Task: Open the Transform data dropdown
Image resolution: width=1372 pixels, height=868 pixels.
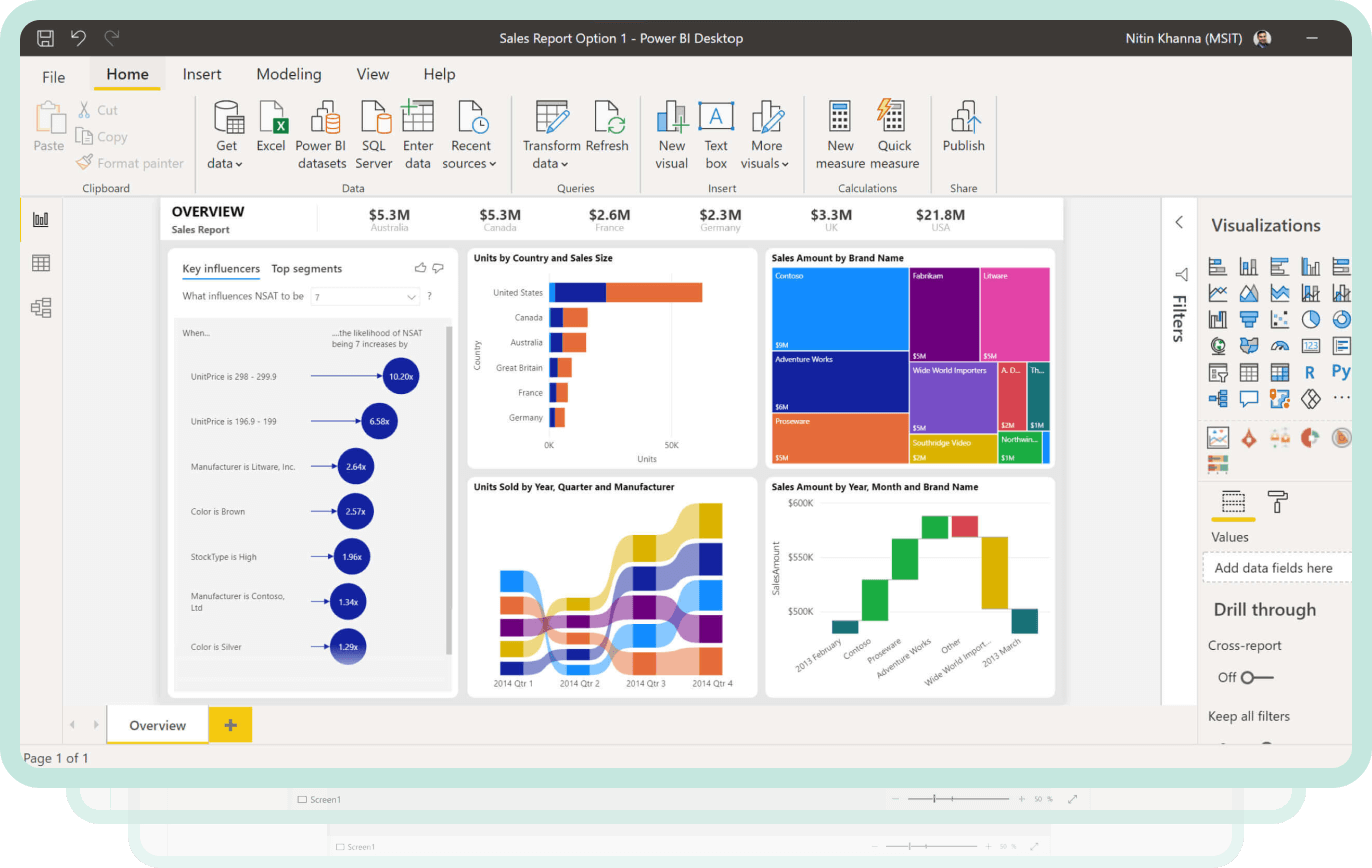Action: [x=564, y=164]
